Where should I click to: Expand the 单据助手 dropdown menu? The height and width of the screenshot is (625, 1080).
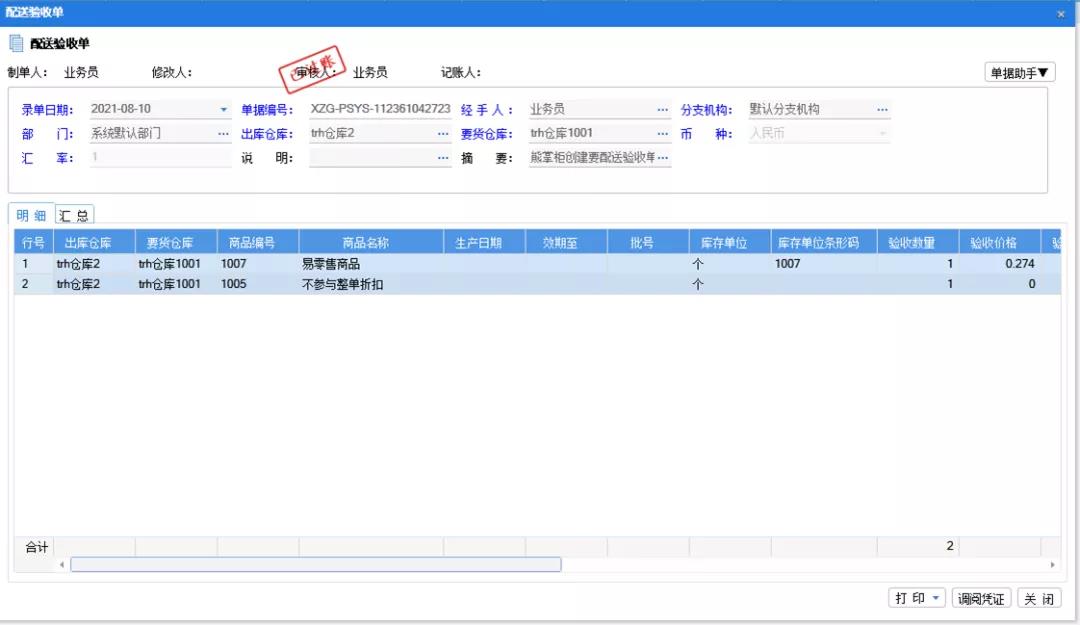1019,72
